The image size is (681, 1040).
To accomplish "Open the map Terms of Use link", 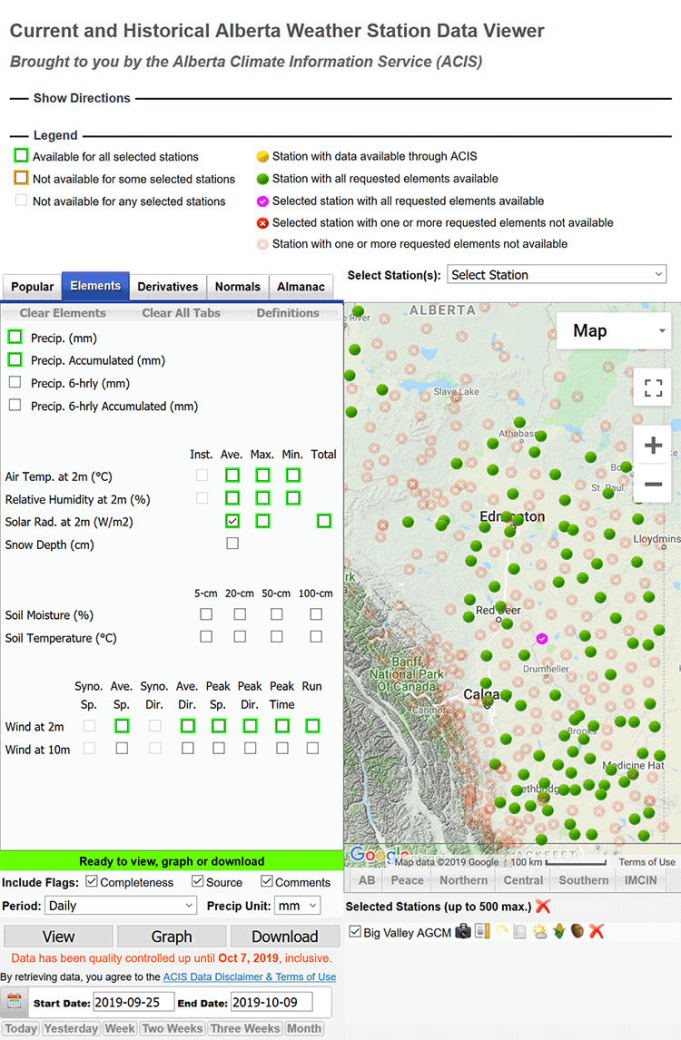I will click(x=647, y=862).
